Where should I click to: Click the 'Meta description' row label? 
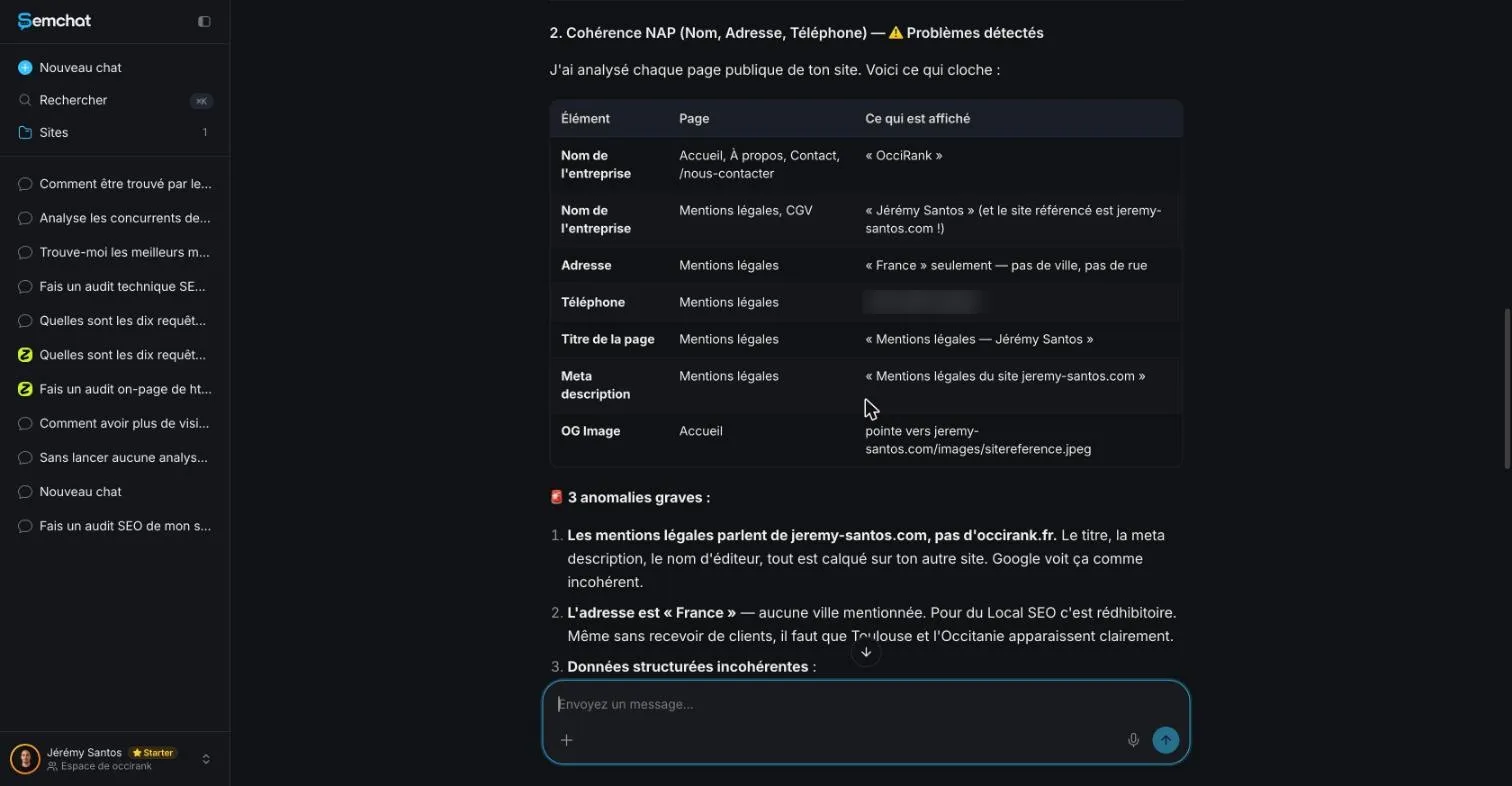[595, 385]
